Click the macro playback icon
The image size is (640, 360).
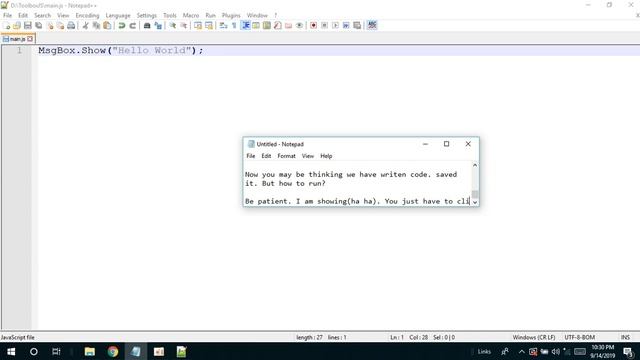335,26
